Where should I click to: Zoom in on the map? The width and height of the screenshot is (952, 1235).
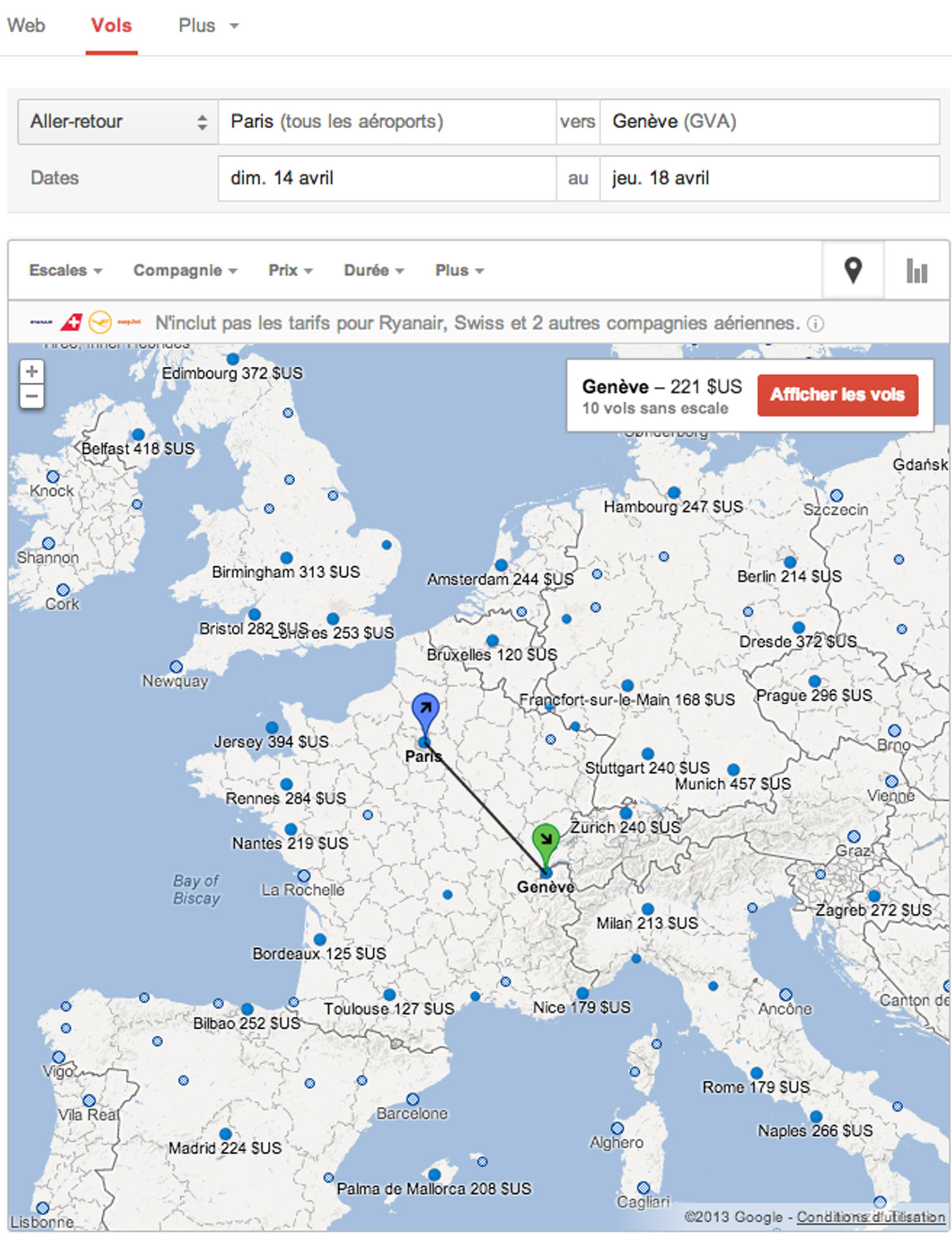tap(32, 371)
